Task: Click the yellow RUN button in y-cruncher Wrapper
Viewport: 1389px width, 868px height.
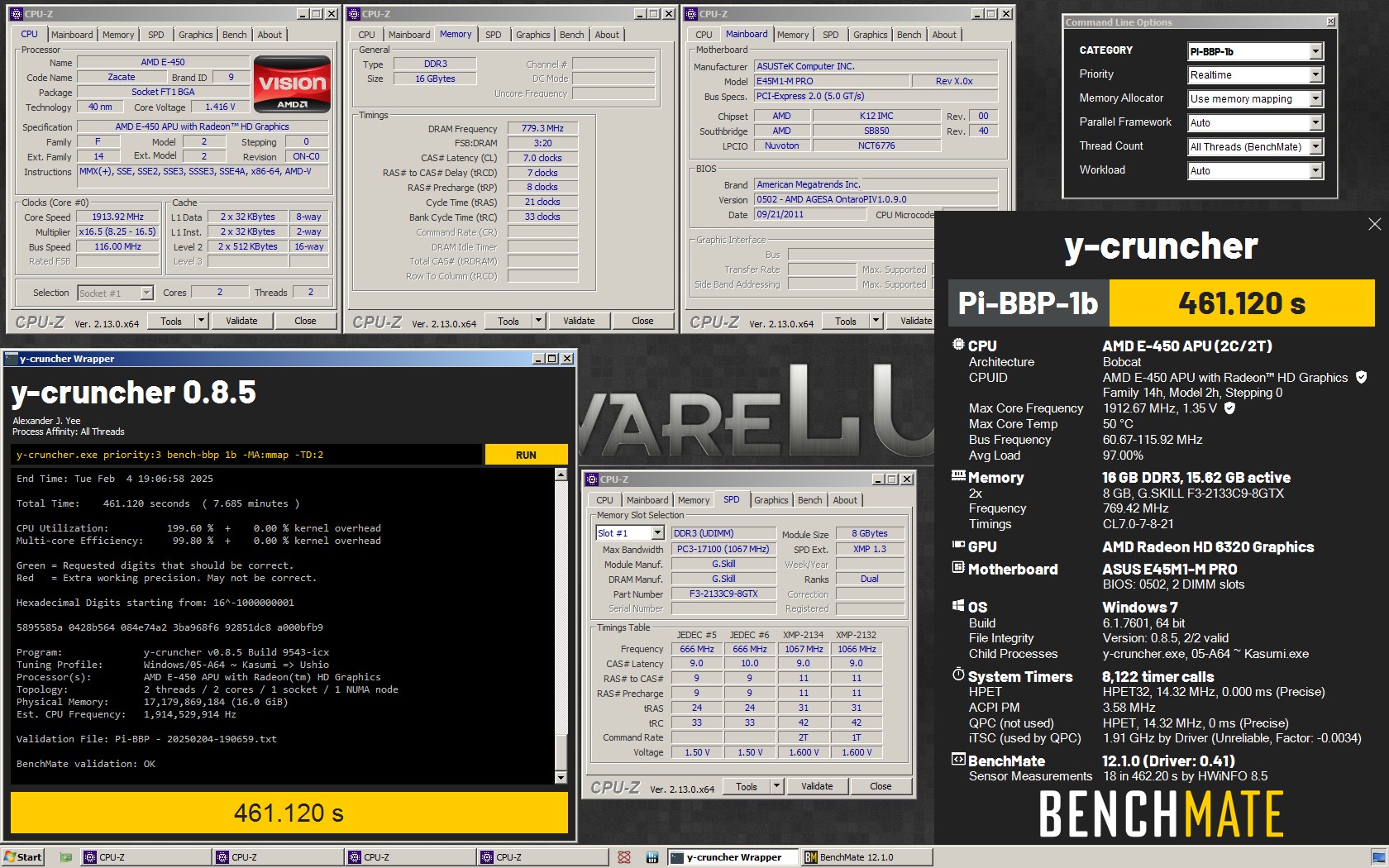Action: click(526, 455)
